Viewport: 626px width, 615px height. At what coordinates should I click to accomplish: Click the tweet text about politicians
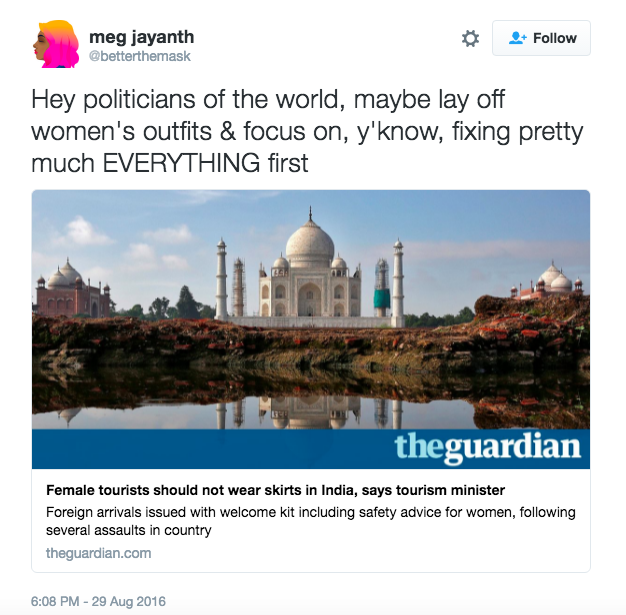point(307,131)
